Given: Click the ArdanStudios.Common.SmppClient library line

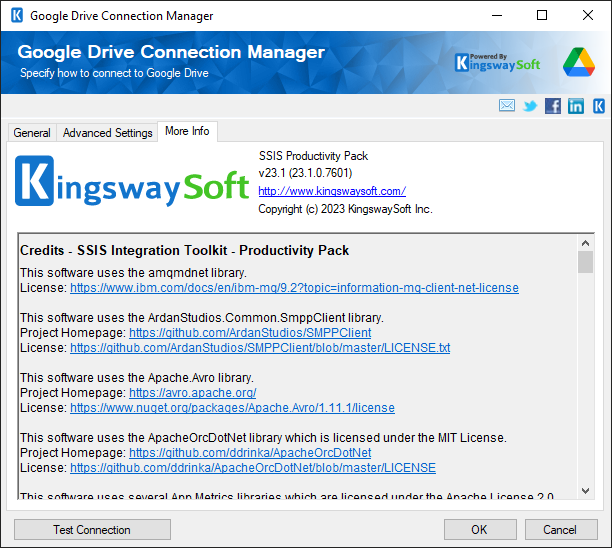Looking at the screenshot, I should 202,318.
